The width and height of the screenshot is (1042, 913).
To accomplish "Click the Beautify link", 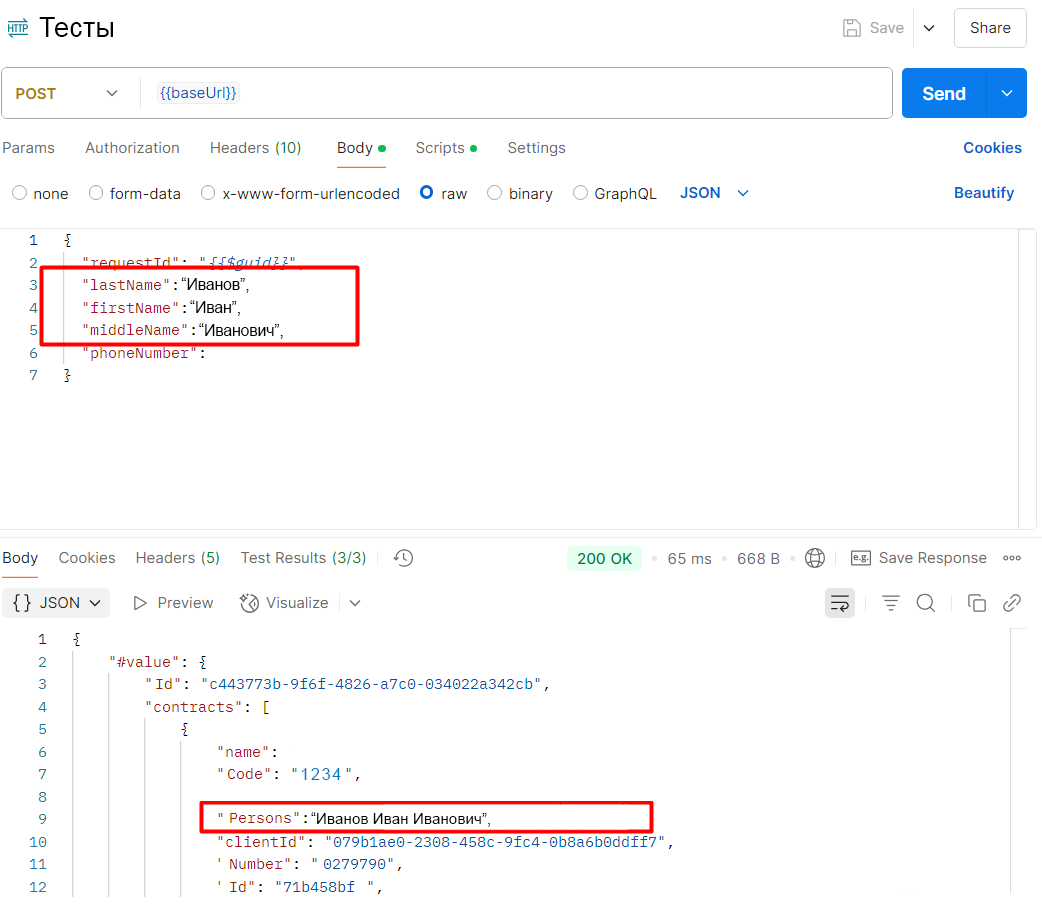I will (x=983, y=193).
